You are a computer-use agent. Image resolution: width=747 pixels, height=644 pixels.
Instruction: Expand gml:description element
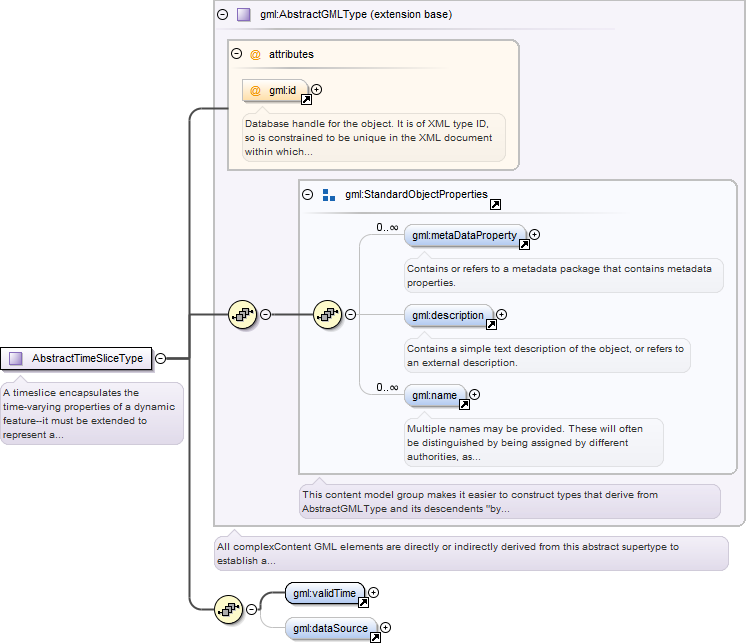502,314
